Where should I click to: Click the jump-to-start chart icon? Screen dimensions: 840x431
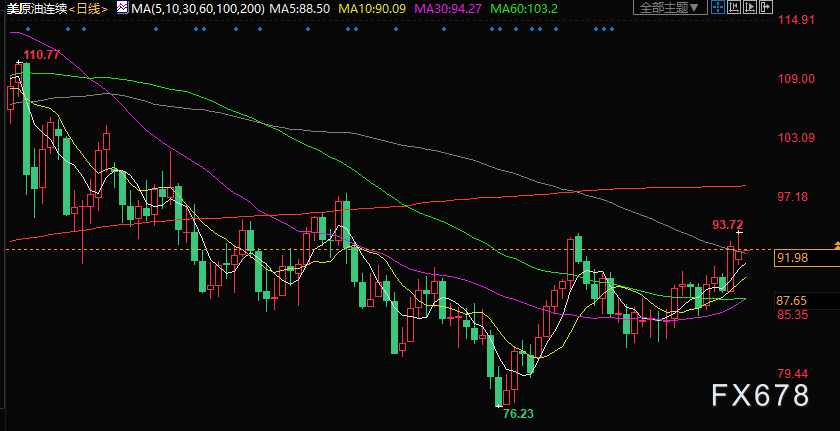pos(734,7)
